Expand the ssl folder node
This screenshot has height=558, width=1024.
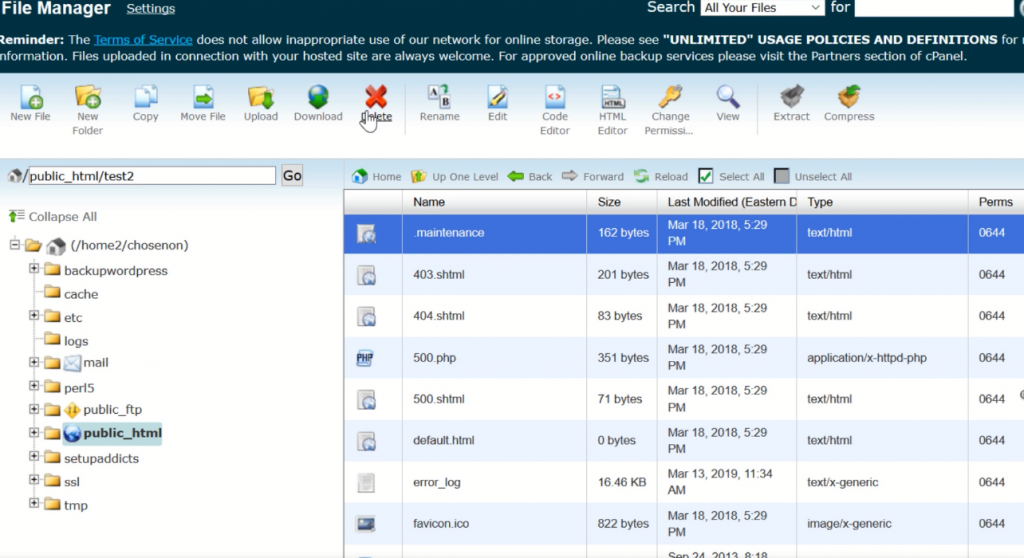[x=34, y=480]
